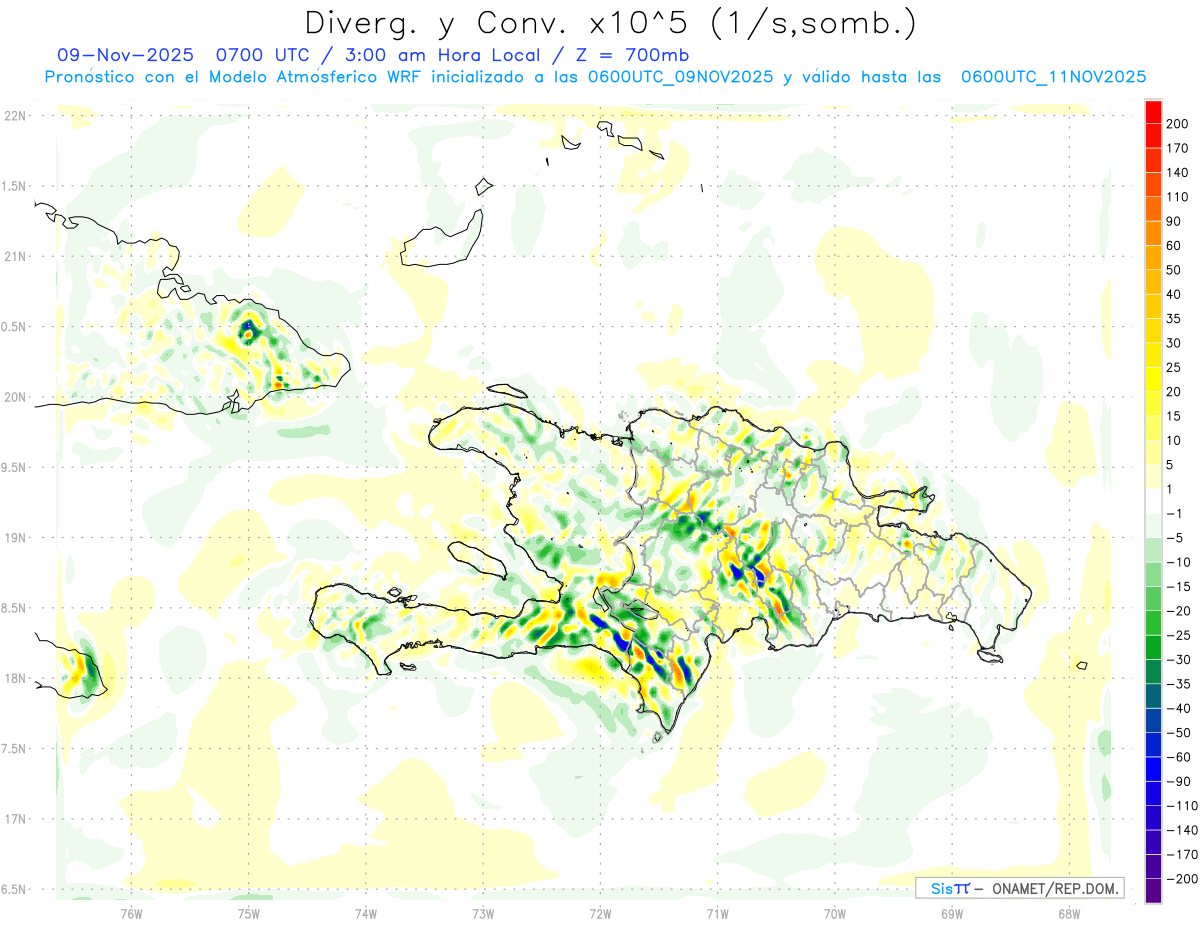
Task: Click the longitude label "74W"
Action: click(x=365, y=914)
